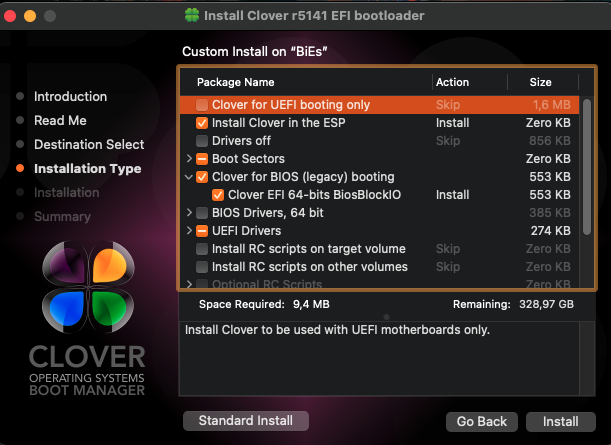Click the 'Standard Install' button
Viewport: 611px width, 445px height.
click(246, 421)
